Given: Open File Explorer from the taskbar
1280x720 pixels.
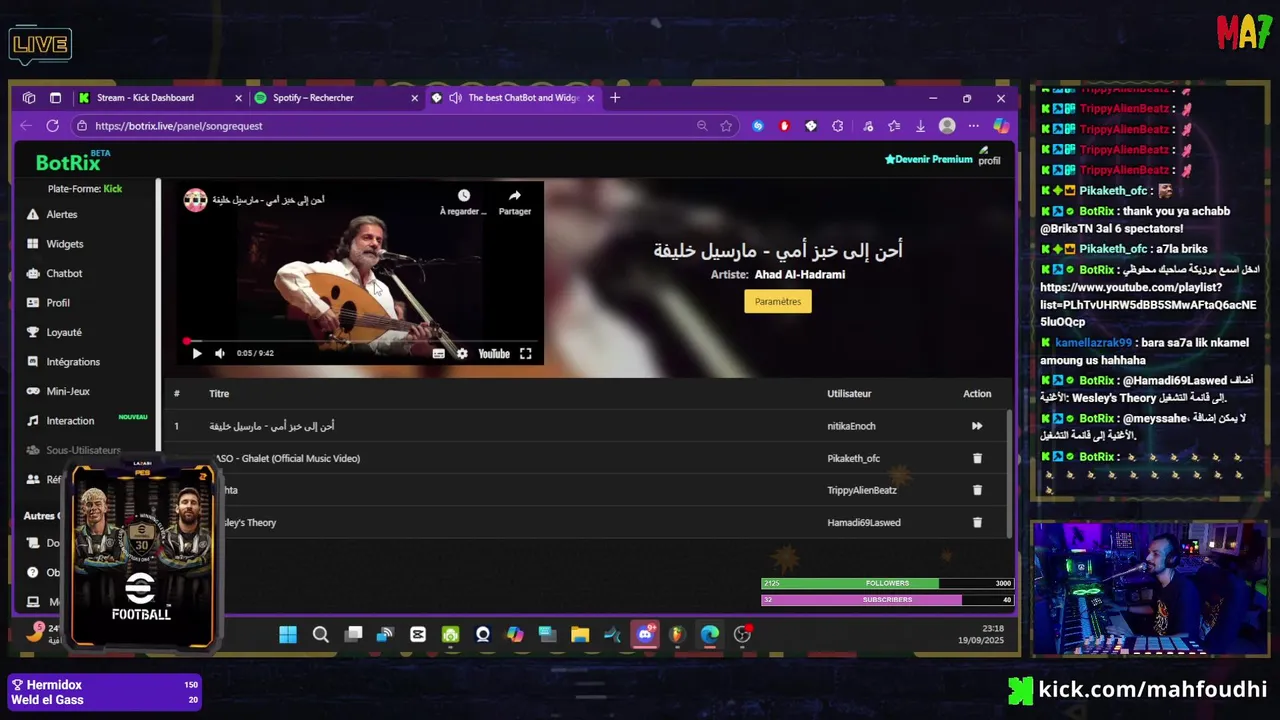Looking at the screenshot, I should 580,634.
